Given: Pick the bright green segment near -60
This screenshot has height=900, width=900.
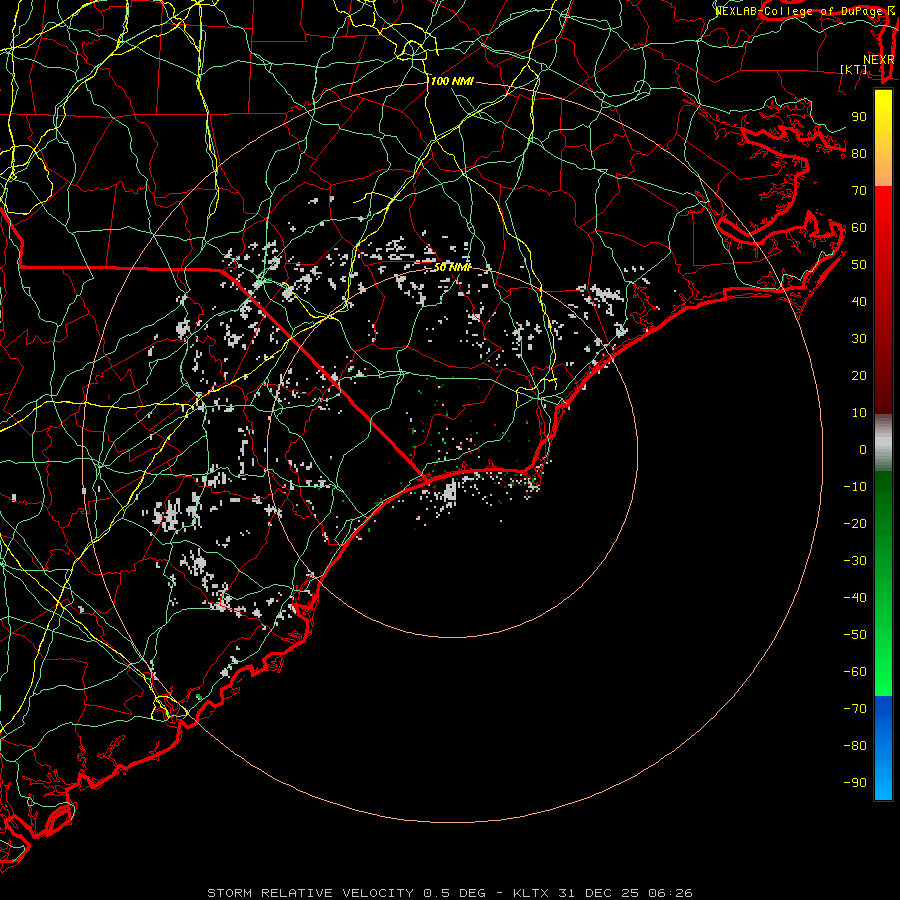Looking at the screenshot, I should (883, 672).
